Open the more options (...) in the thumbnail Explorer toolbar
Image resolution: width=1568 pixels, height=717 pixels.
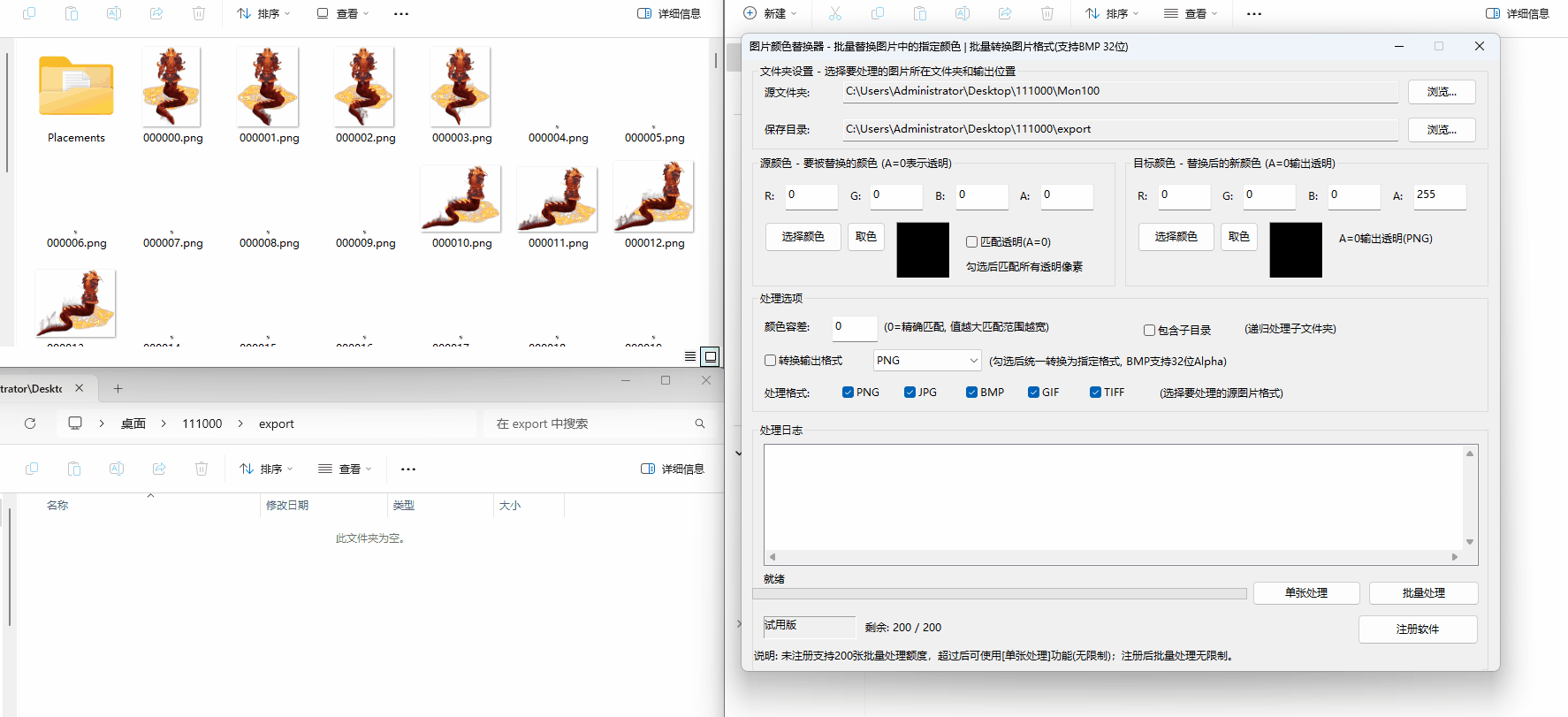click(x=401, y=14)
